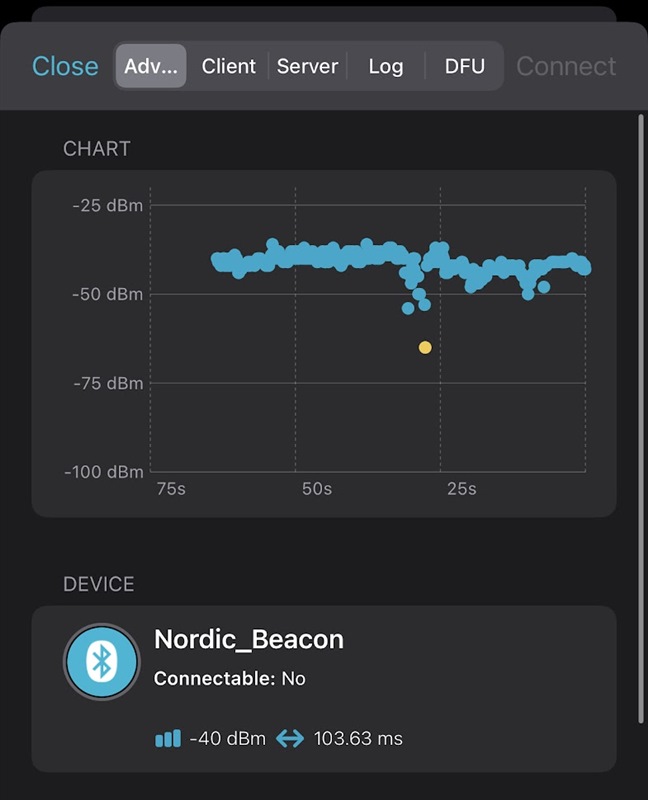This screenshot has width=648, height=800.
Task: Tap the -40 dBm RSSI reading
Action: click(228, 738)
